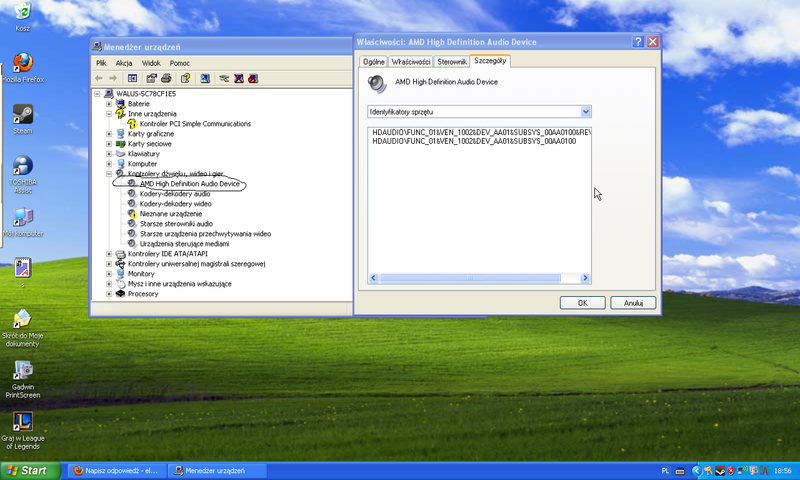Switch to the Ogólne tab
Screen dimensions: 800x480
373,61
